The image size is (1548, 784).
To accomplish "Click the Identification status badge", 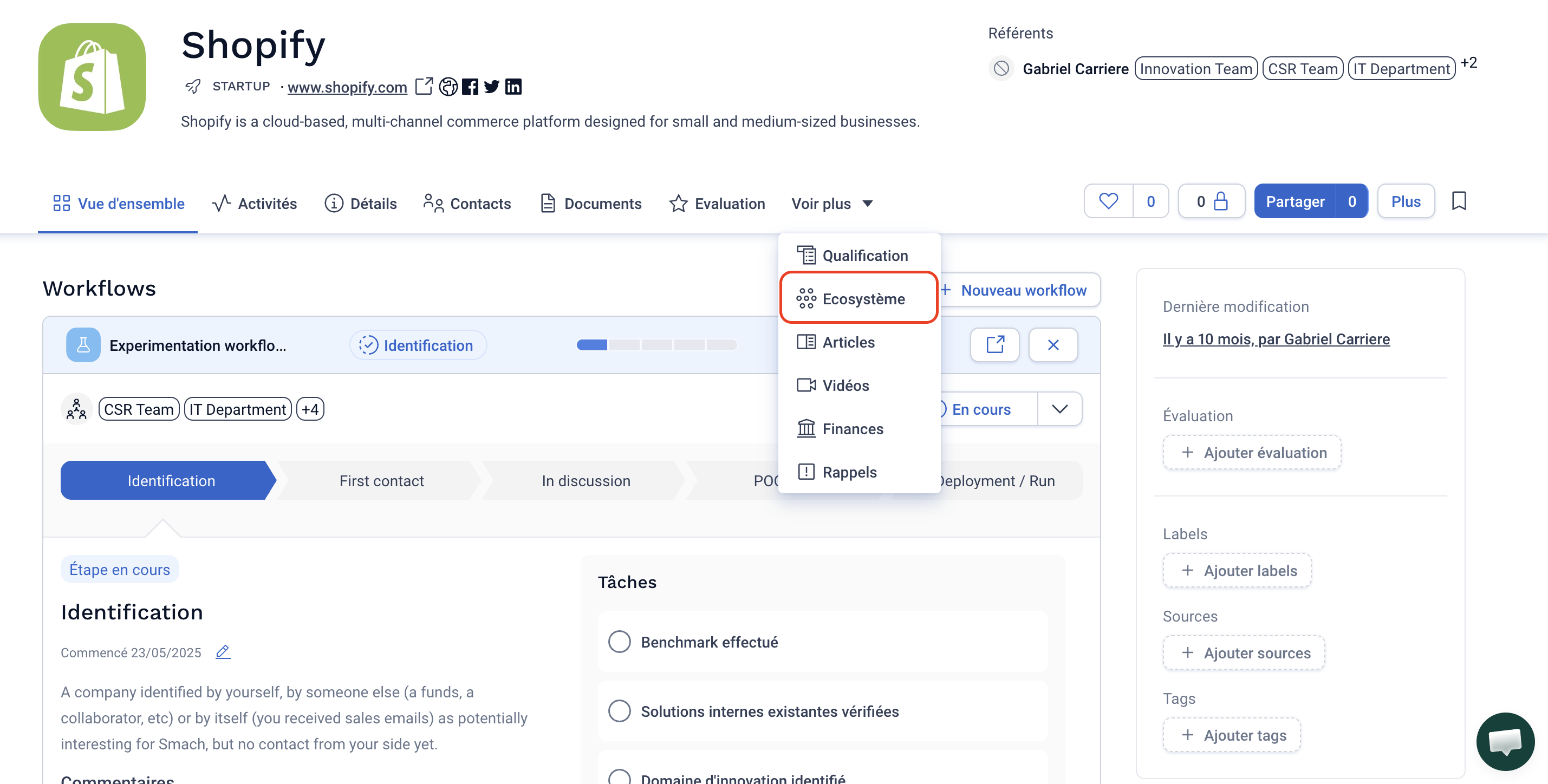I will [x=418, y=345].
